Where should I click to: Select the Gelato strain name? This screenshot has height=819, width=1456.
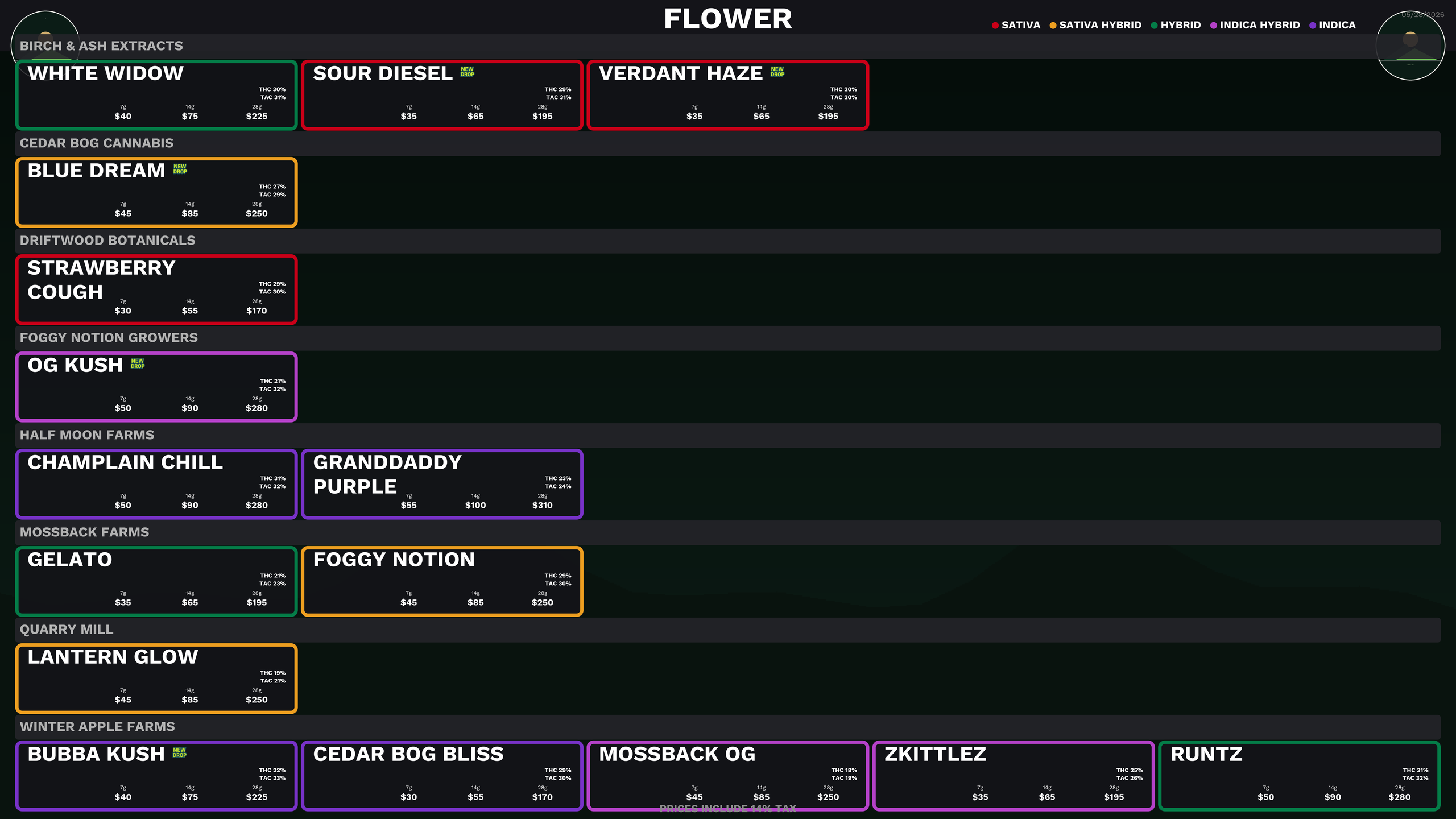(70, 560)
